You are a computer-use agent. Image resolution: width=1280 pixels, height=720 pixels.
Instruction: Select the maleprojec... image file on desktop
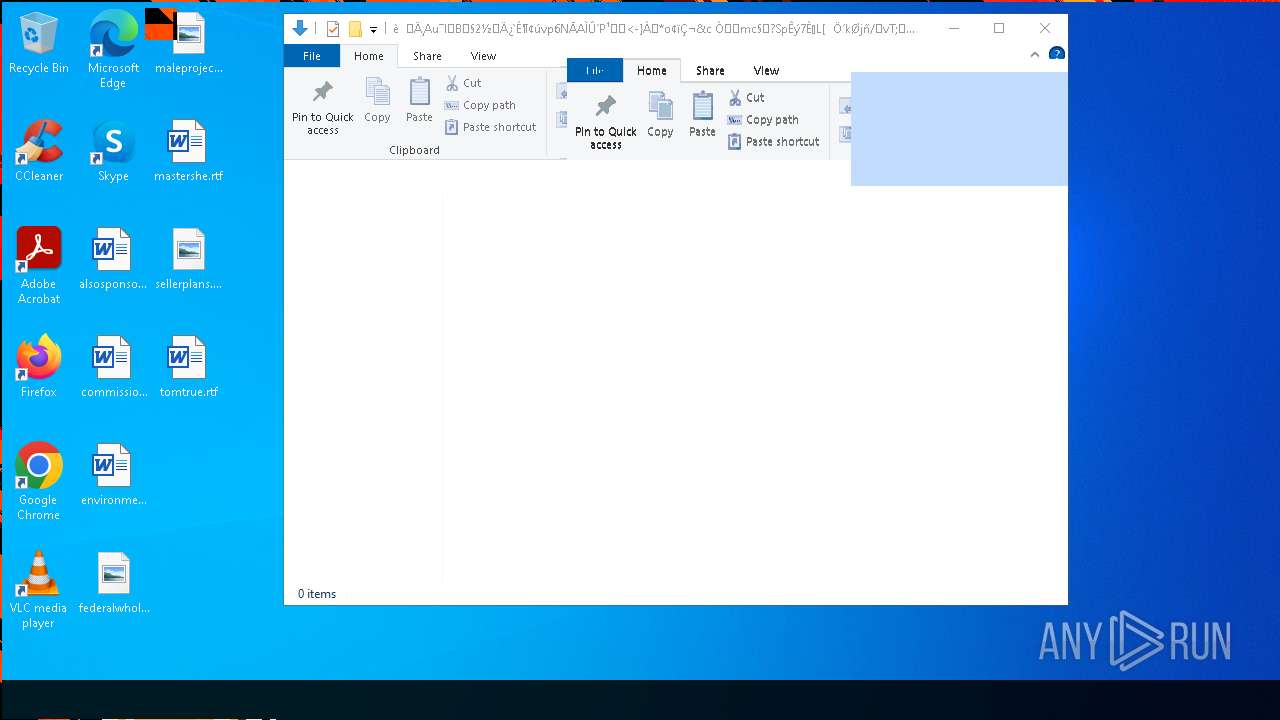188,44
